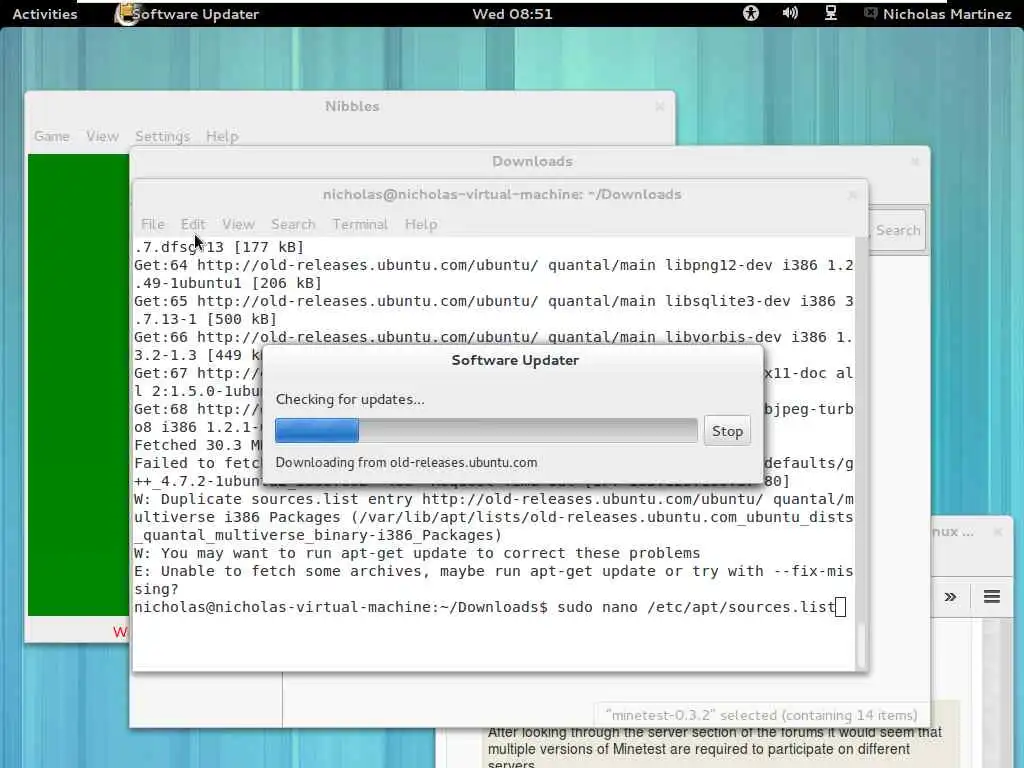Open Game menu in Nibbles
Screen dimensions: 1024x768
[52, 136]
